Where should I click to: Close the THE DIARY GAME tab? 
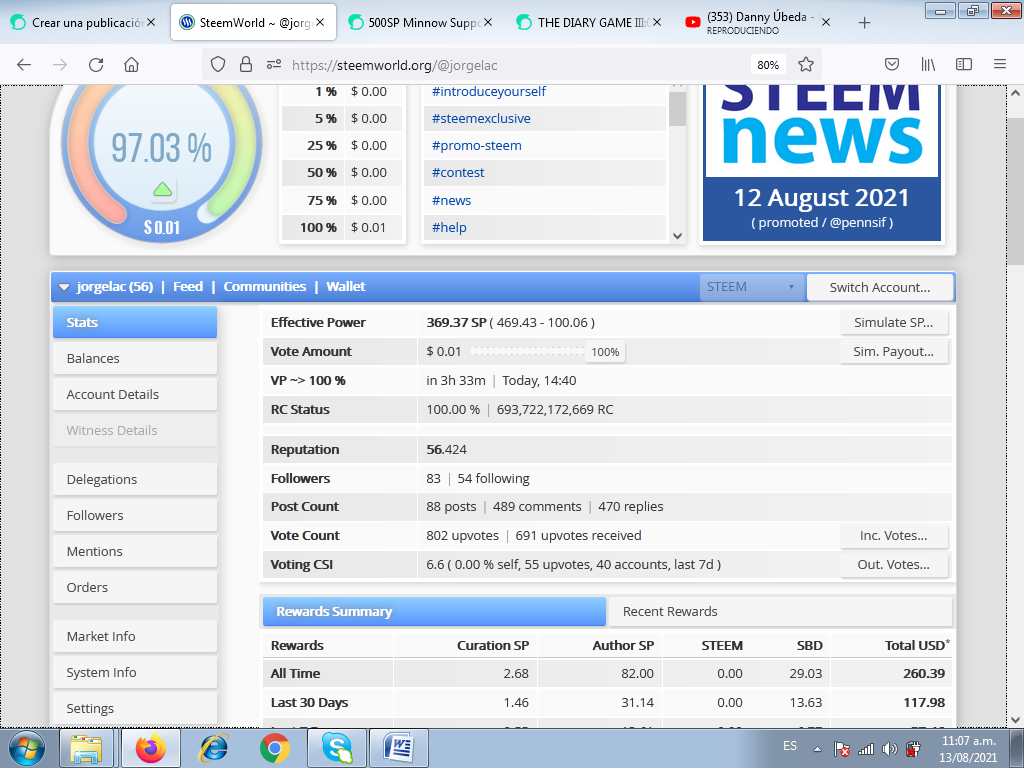(x=657, y=22)
